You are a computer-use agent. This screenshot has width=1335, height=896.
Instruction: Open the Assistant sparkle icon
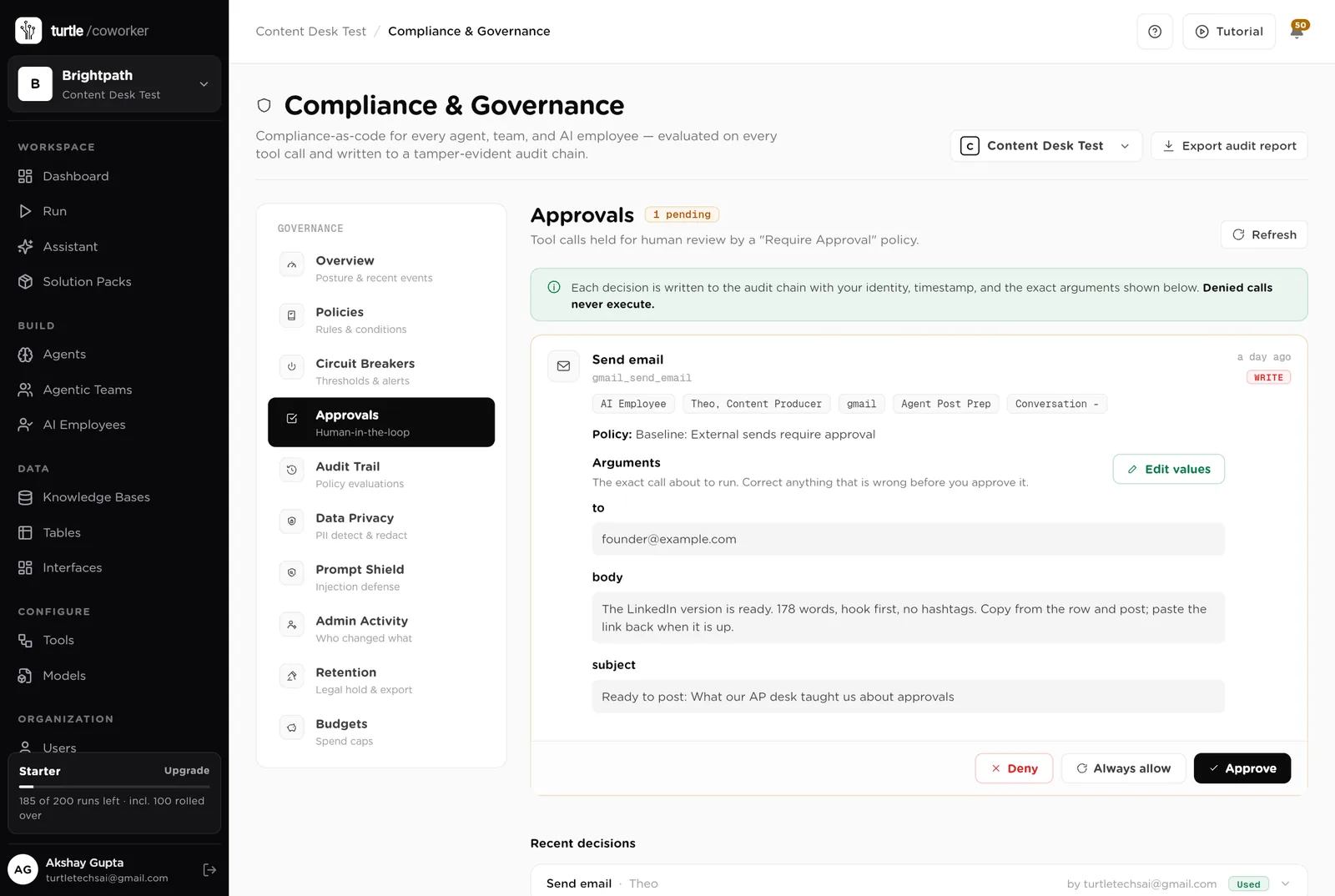point(25,247)
